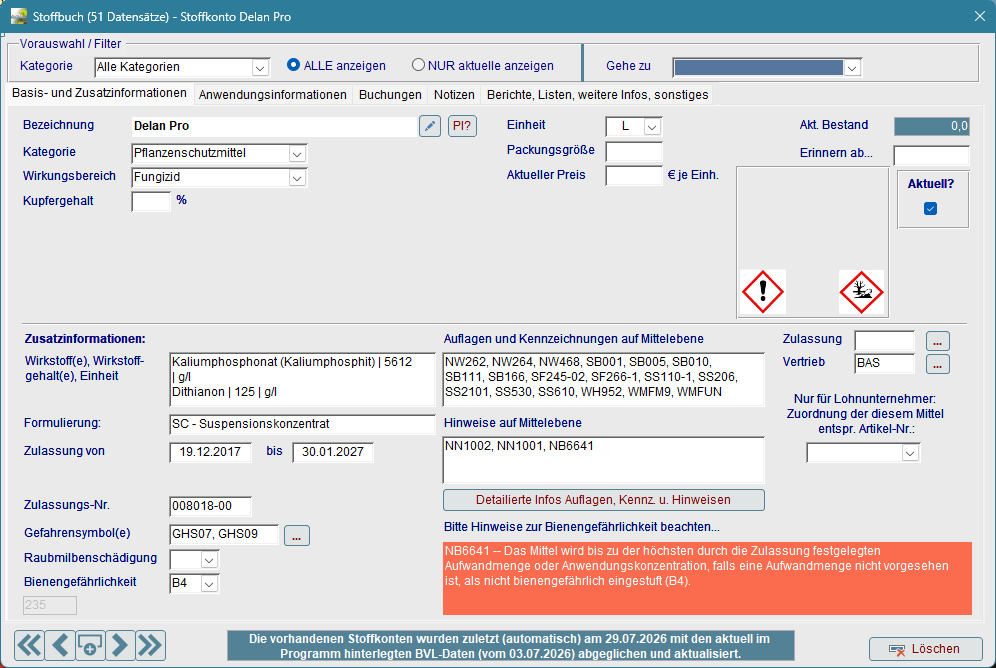Screen dimensions: 996x668
Task: Switch to Anwendungsinformationen tab
Action: [273, 95]
